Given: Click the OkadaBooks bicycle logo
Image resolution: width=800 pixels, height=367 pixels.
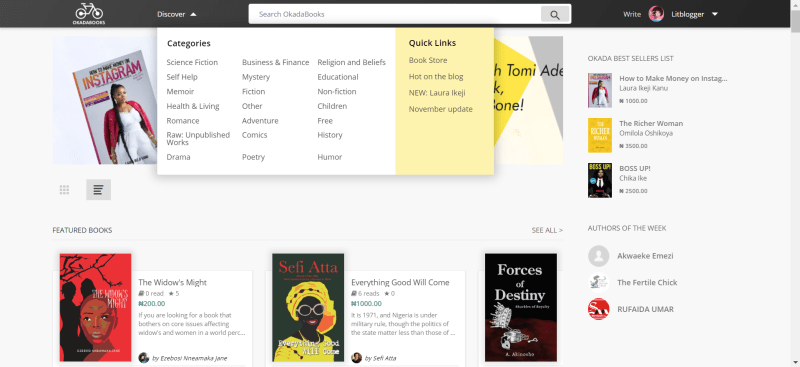Looking at the screenshot, I should (89, 13).
